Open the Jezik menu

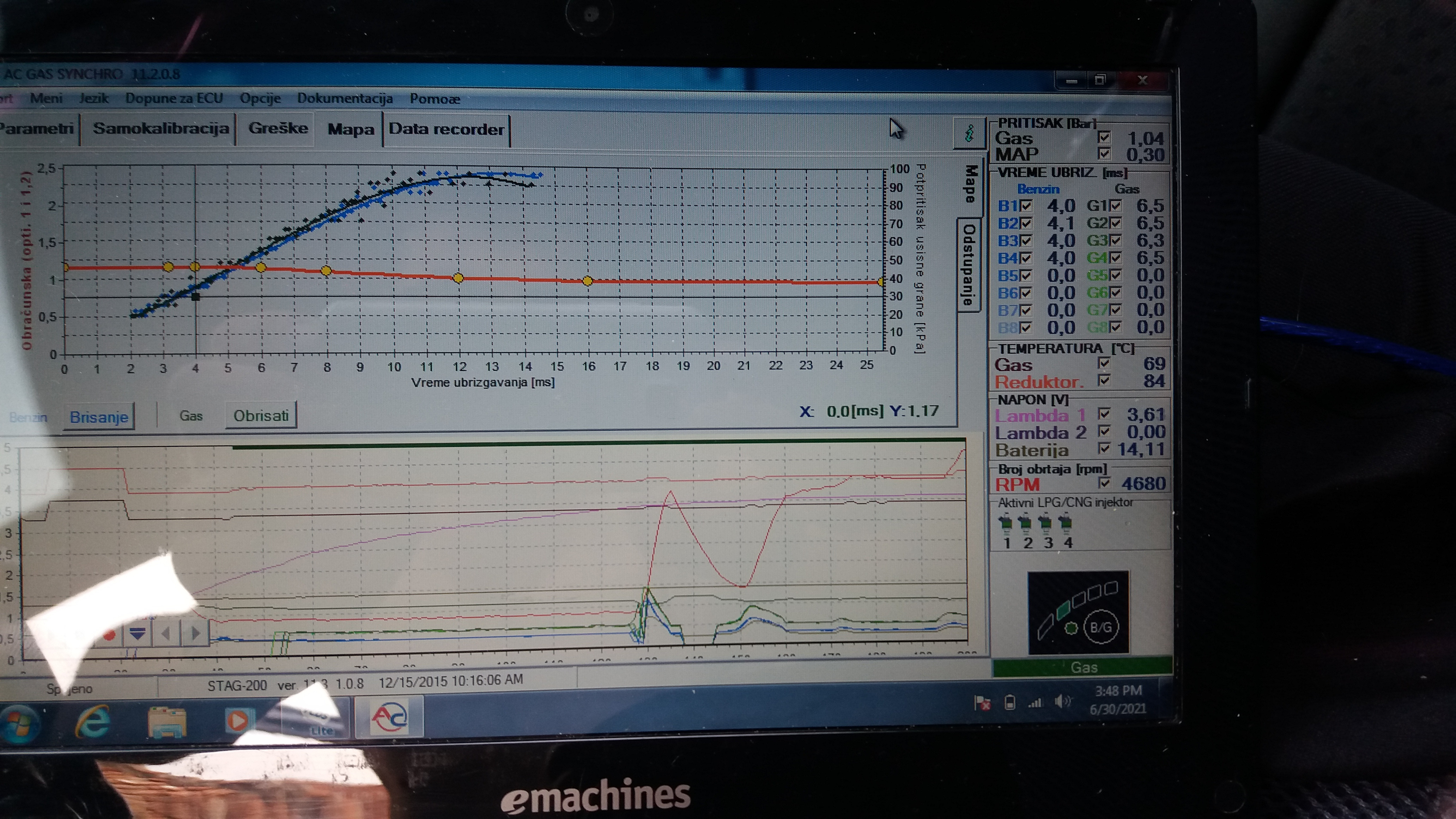93,98
